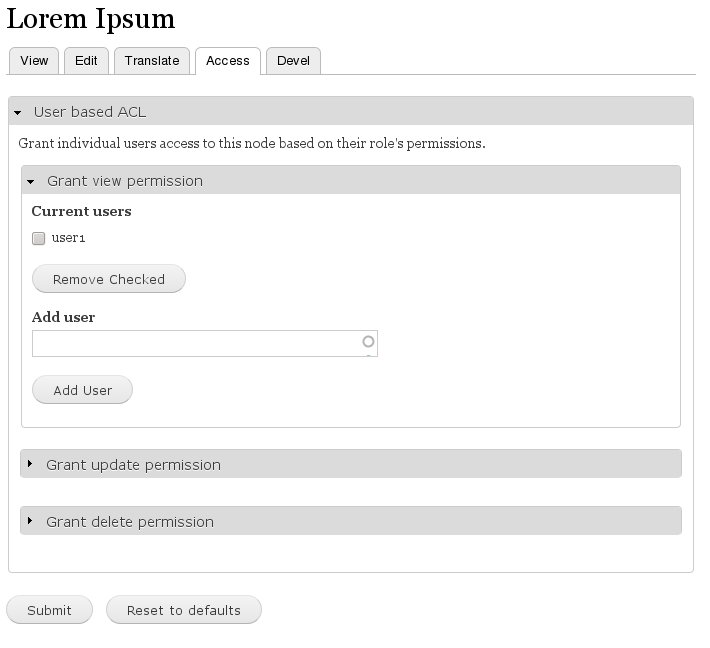Expand Grant update permission via its arrow
This screenshot has height=648, width=710.
[x=30, y=463]
